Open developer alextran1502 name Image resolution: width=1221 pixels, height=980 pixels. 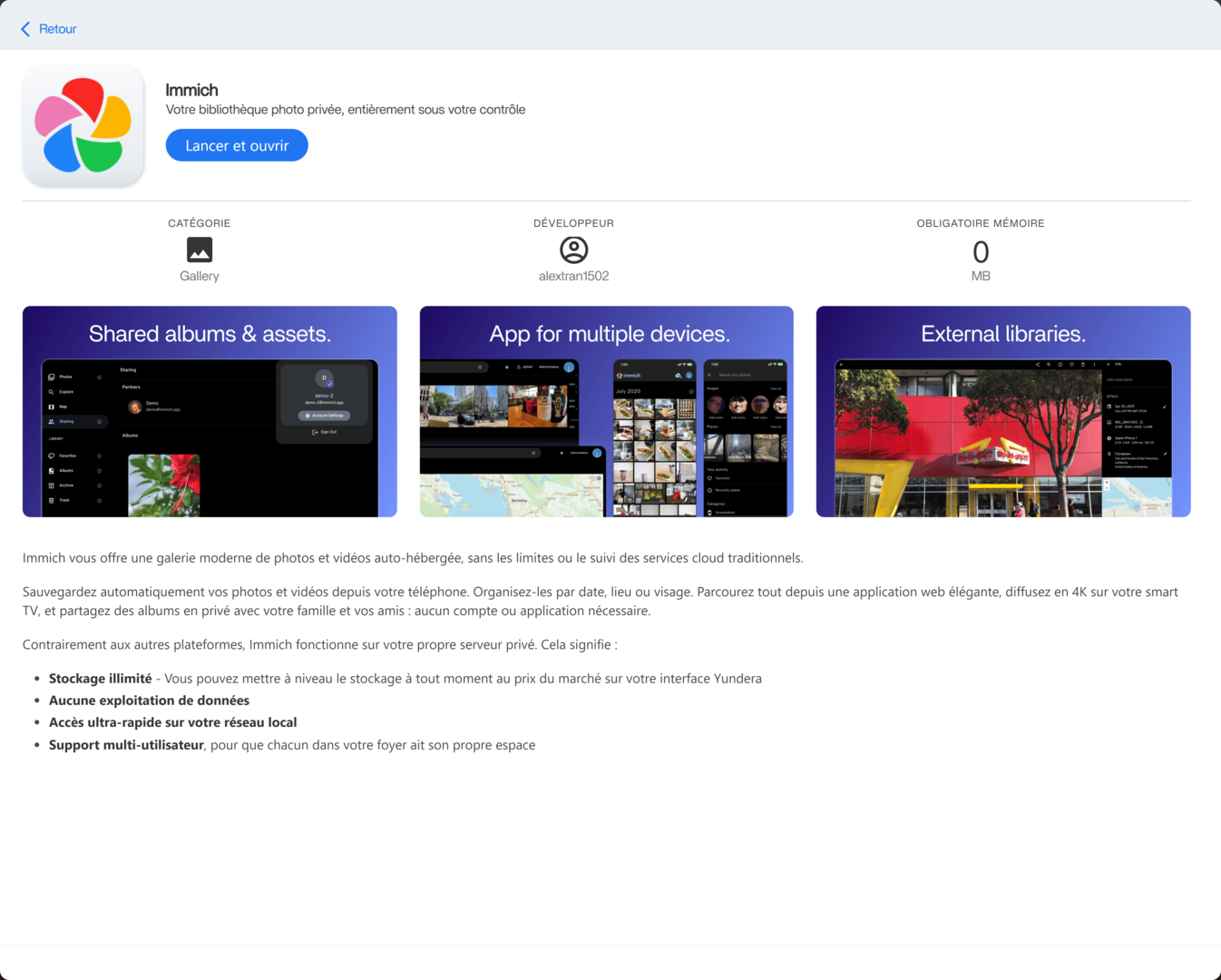(573, 276)
